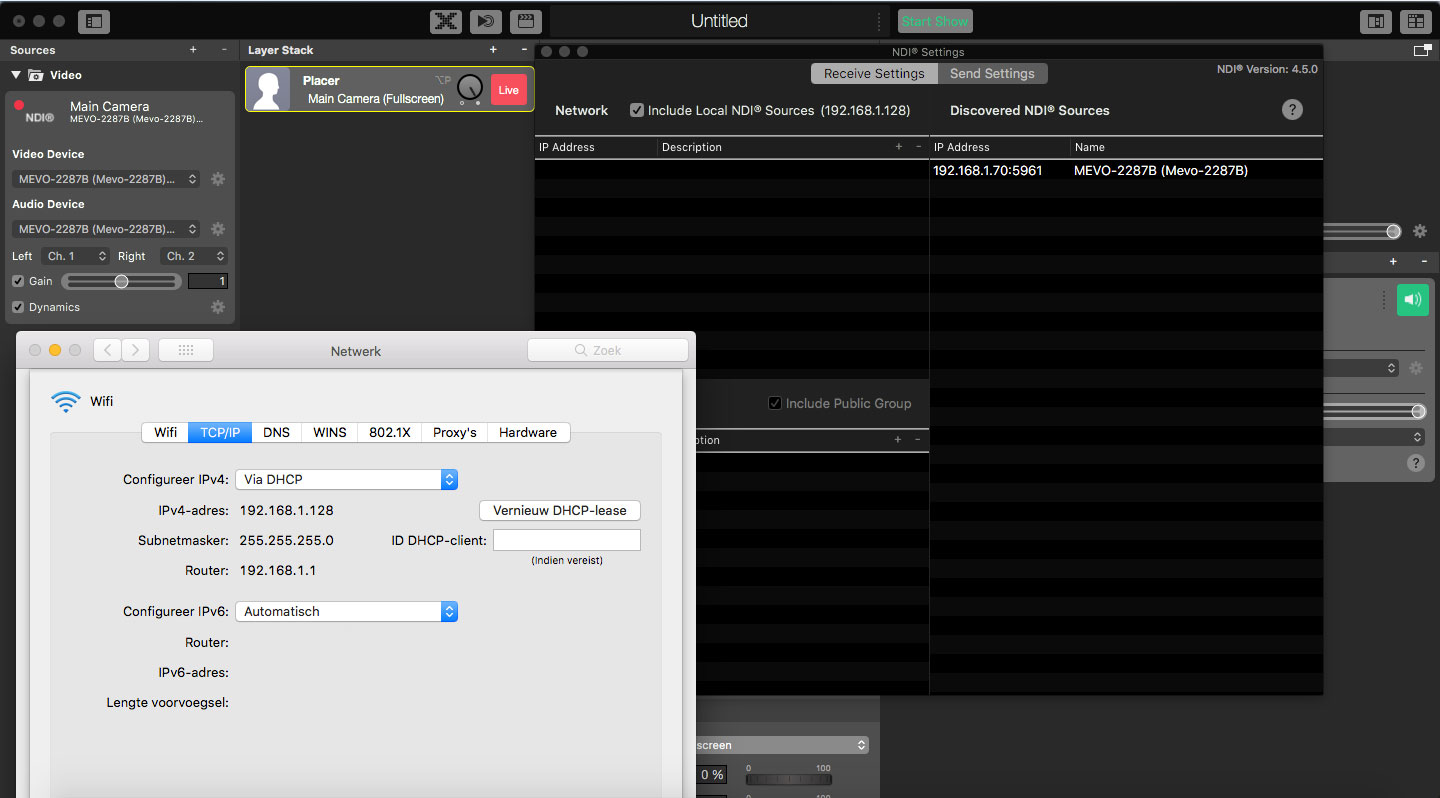1440x798 pixels.
Task: Click MEVO-2287B name in Discovered Sources
Action: [x=1161, y=171]
